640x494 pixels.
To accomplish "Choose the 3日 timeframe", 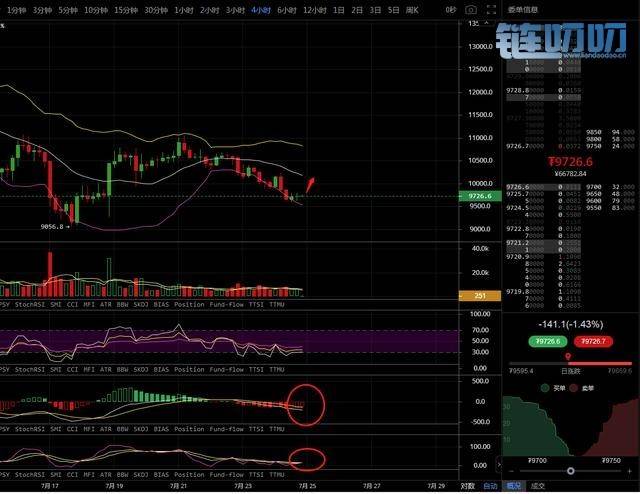I will point(375,10).
